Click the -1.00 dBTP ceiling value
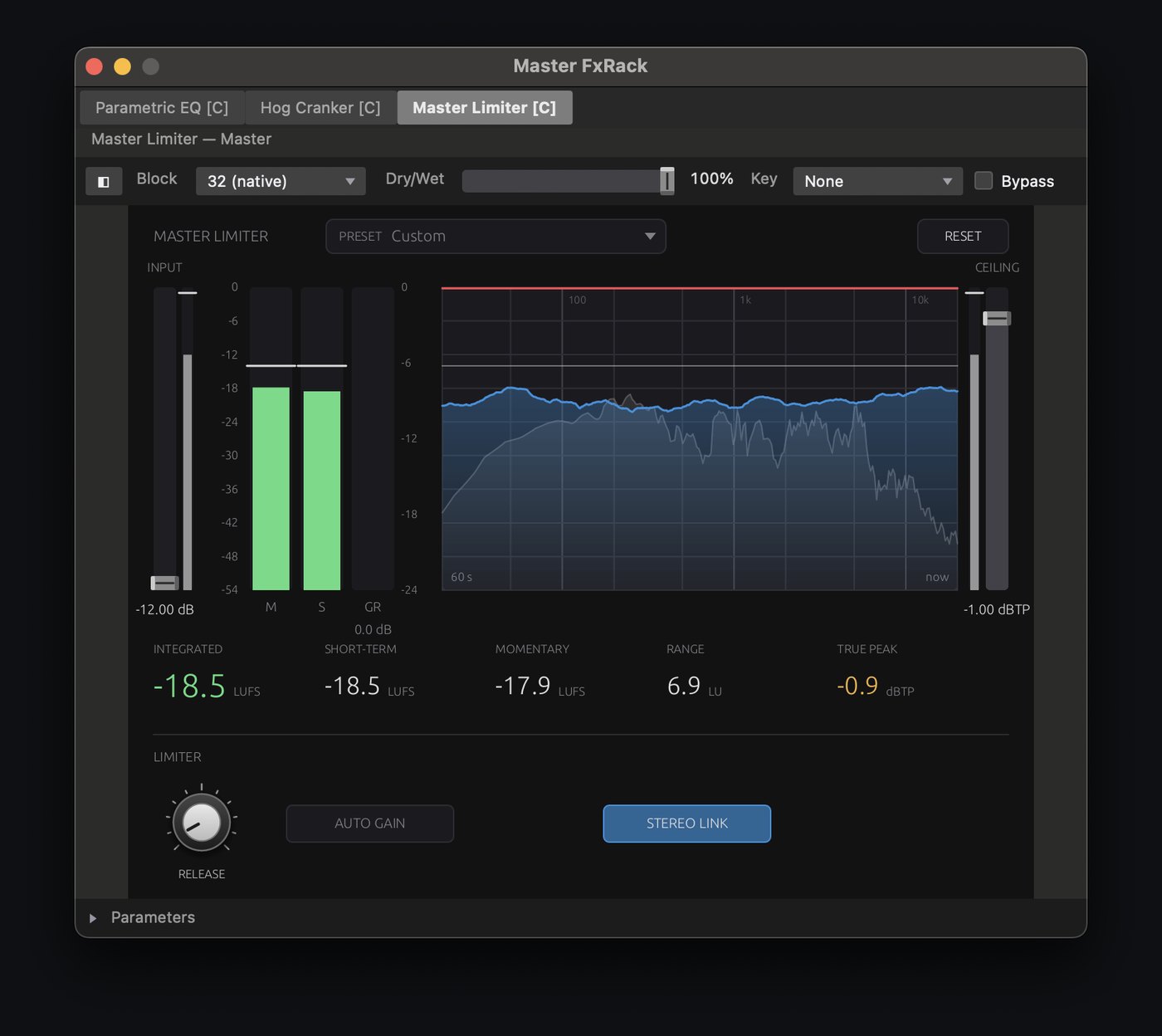Image resolution: width=1162 pixels, height=1036 pixels. pyautogui.click(x=996, y=609)
